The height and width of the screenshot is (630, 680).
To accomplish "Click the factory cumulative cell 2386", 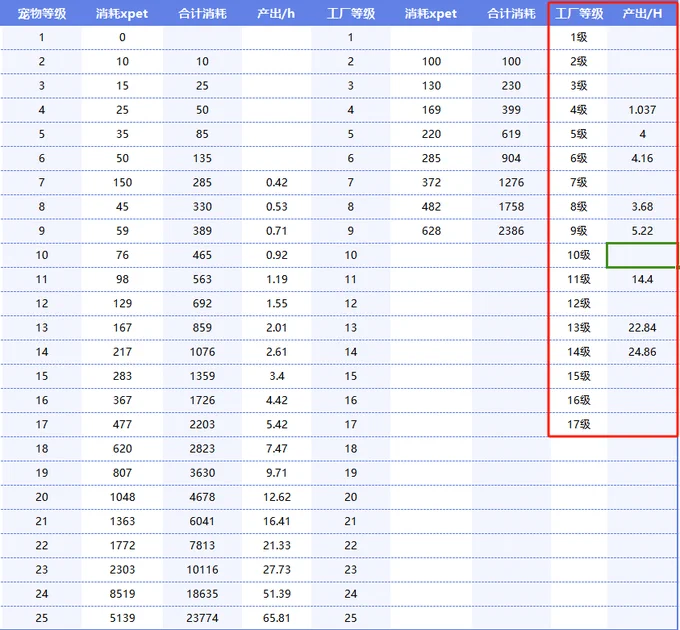I will click(x=511, y=231).
